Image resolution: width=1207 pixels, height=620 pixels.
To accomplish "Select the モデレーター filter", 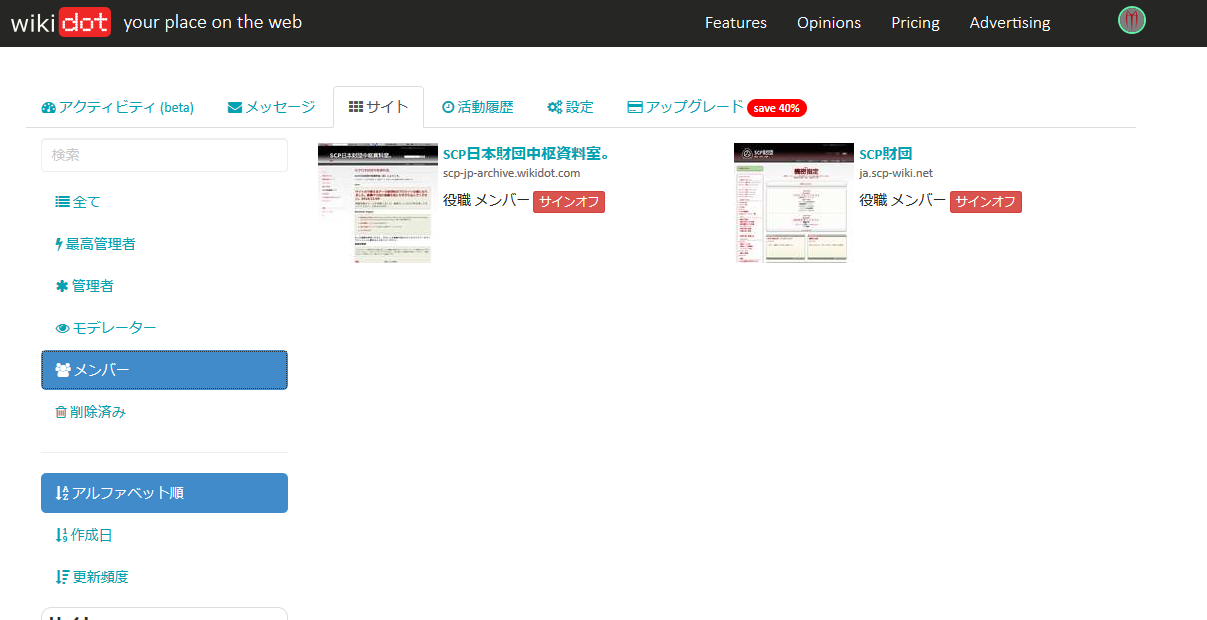I will (x=106, y=328).
